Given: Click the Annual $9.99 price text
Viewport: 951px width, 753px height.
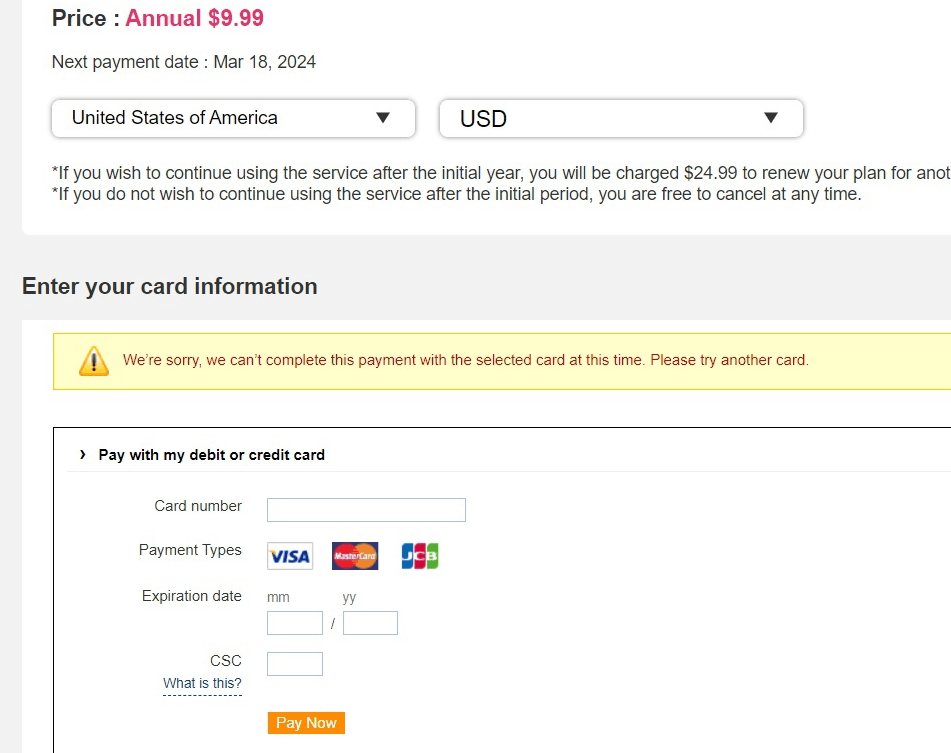Looking at the screenshot, I should [195, 18].
